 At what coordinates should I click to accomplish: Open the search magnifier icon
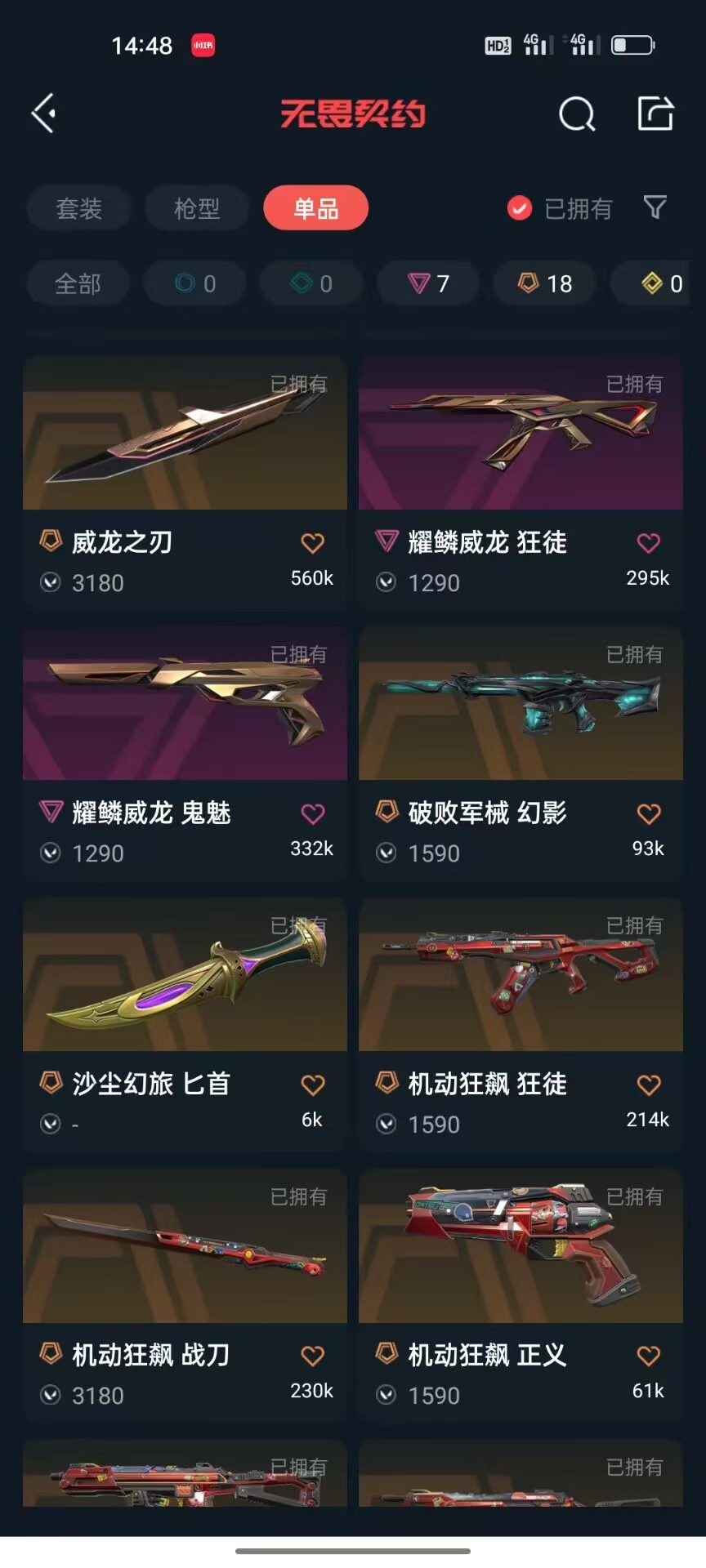(577, 114)
